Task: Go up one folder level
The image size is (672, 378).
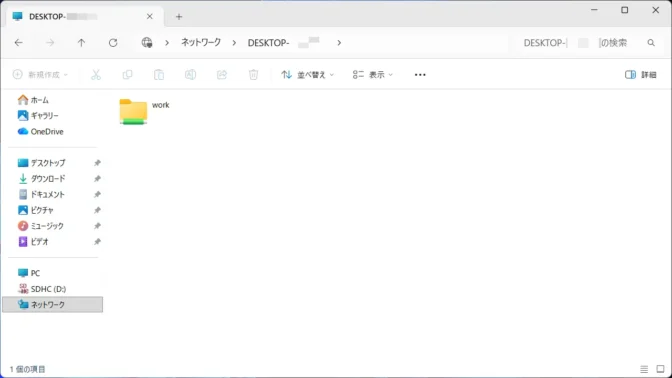Action: (x=81, y=42)
